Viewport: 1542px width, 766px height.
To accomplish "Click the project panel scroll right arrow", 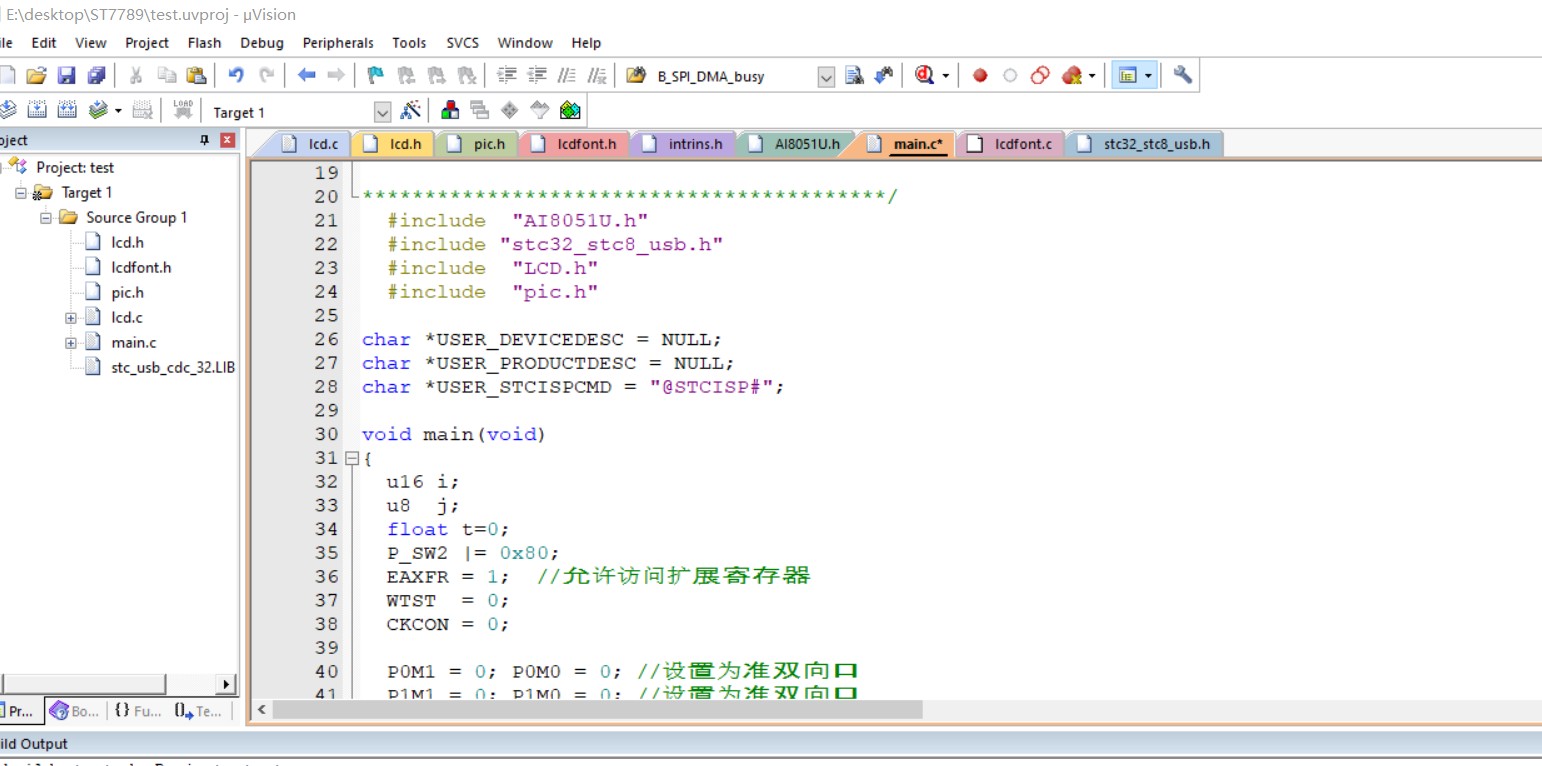I will (x=227, y=685).
